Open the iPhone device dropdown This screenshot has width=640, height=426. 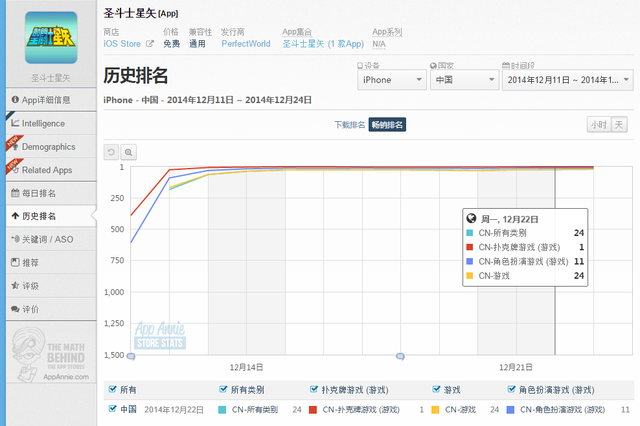(392, 80)
